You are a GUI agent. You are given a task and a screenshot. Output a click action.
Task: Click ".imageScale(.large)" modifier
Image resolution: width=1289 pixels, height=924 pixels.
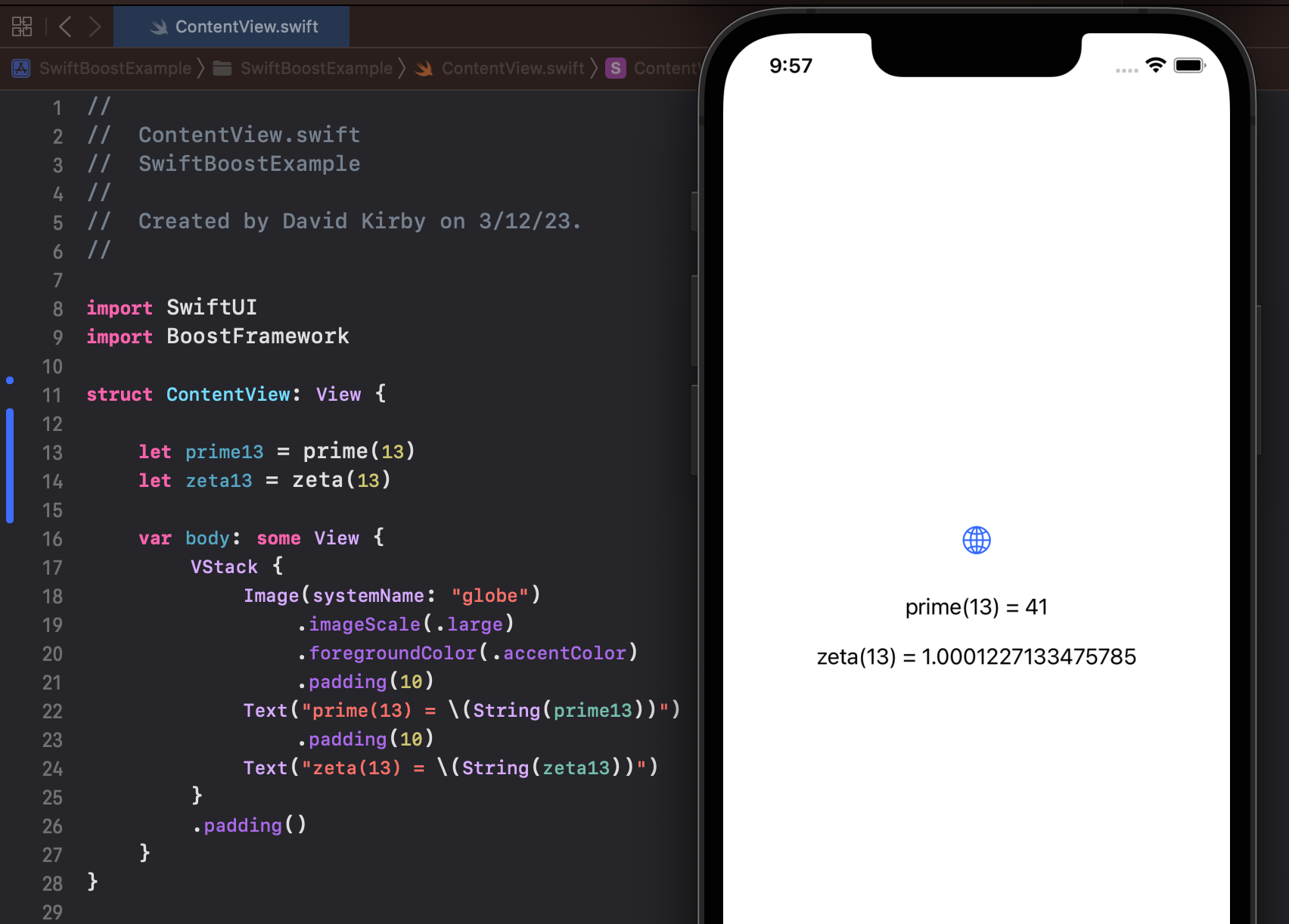pyautogui.click(x=405, y=624)
